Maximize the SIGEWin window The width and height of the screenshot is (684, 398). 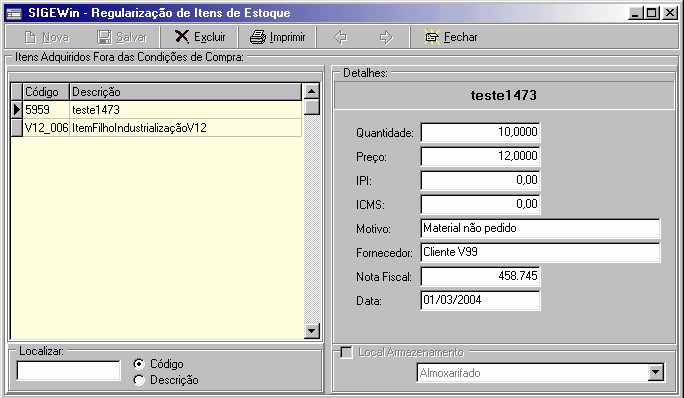(x=652, y=13)
